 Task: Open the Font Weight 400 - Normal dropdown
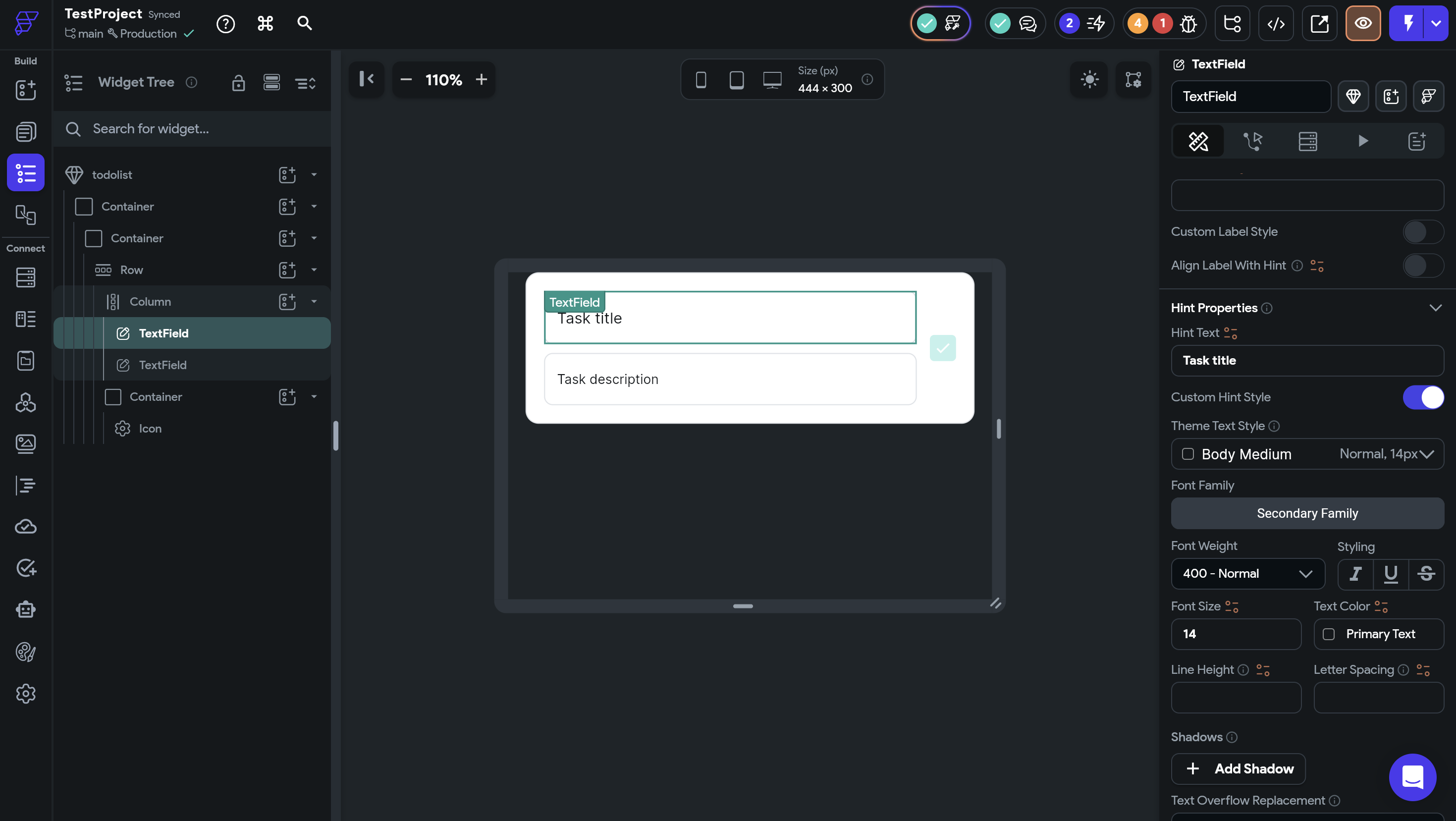1247,574
